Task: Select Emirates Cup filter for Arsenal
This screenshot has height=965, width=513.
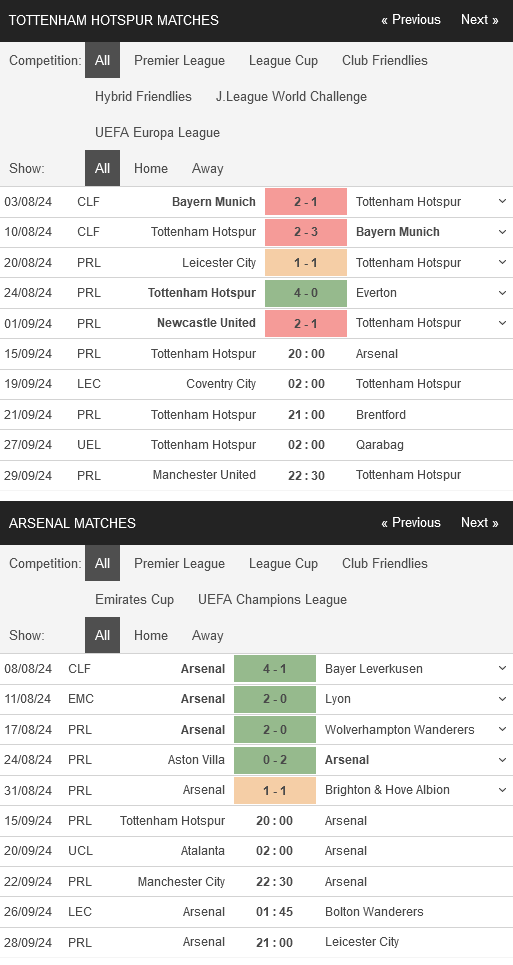Action: pos(135,599)
